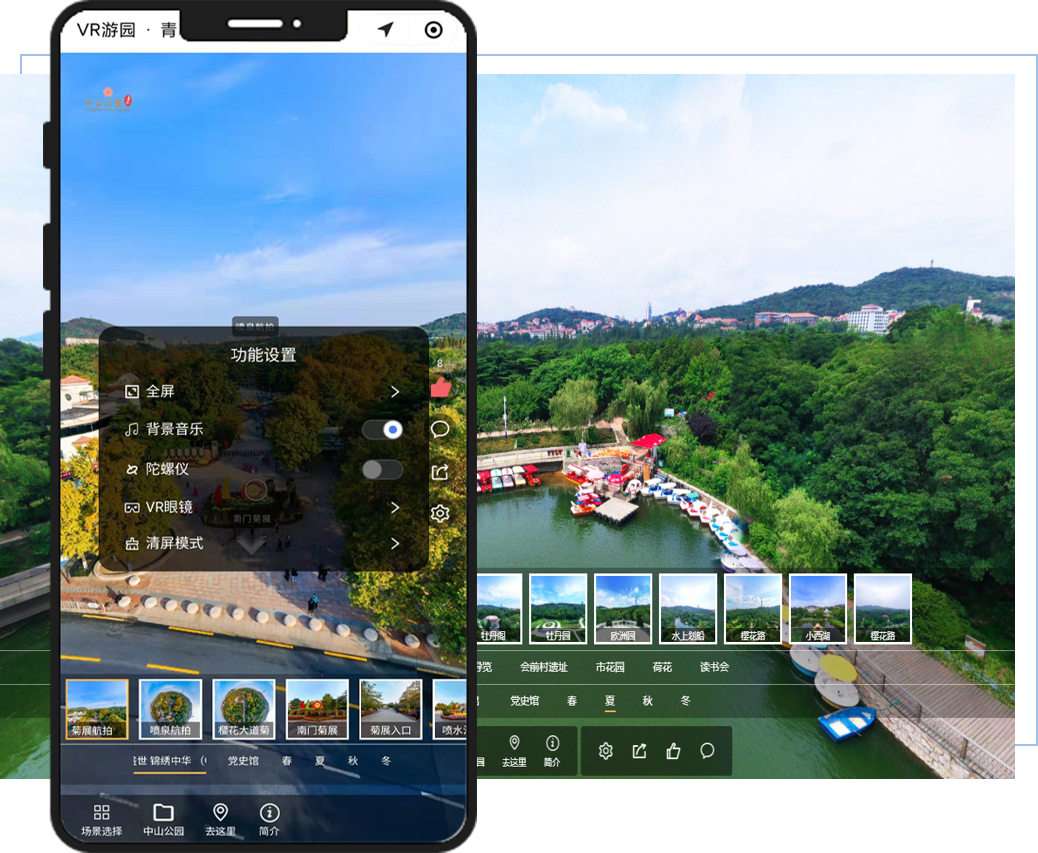The image size is (1038, 853).
Task: Expand the 清屏模式 clear-screen mode arrow
Action: 395,544
